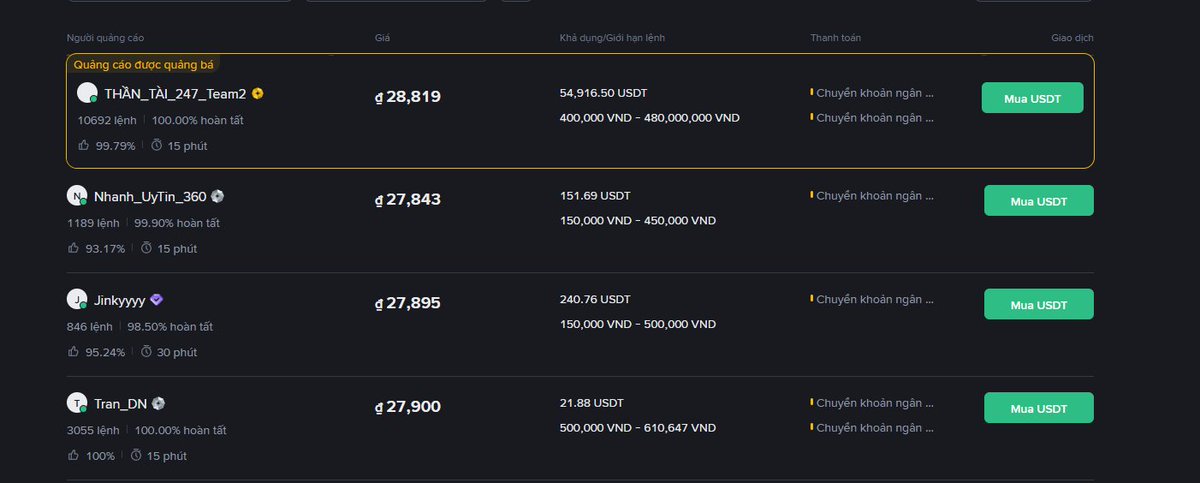1200x483 pixels.
Task: Click Tran_DN's avatar icon
Action: click(77, 403)
